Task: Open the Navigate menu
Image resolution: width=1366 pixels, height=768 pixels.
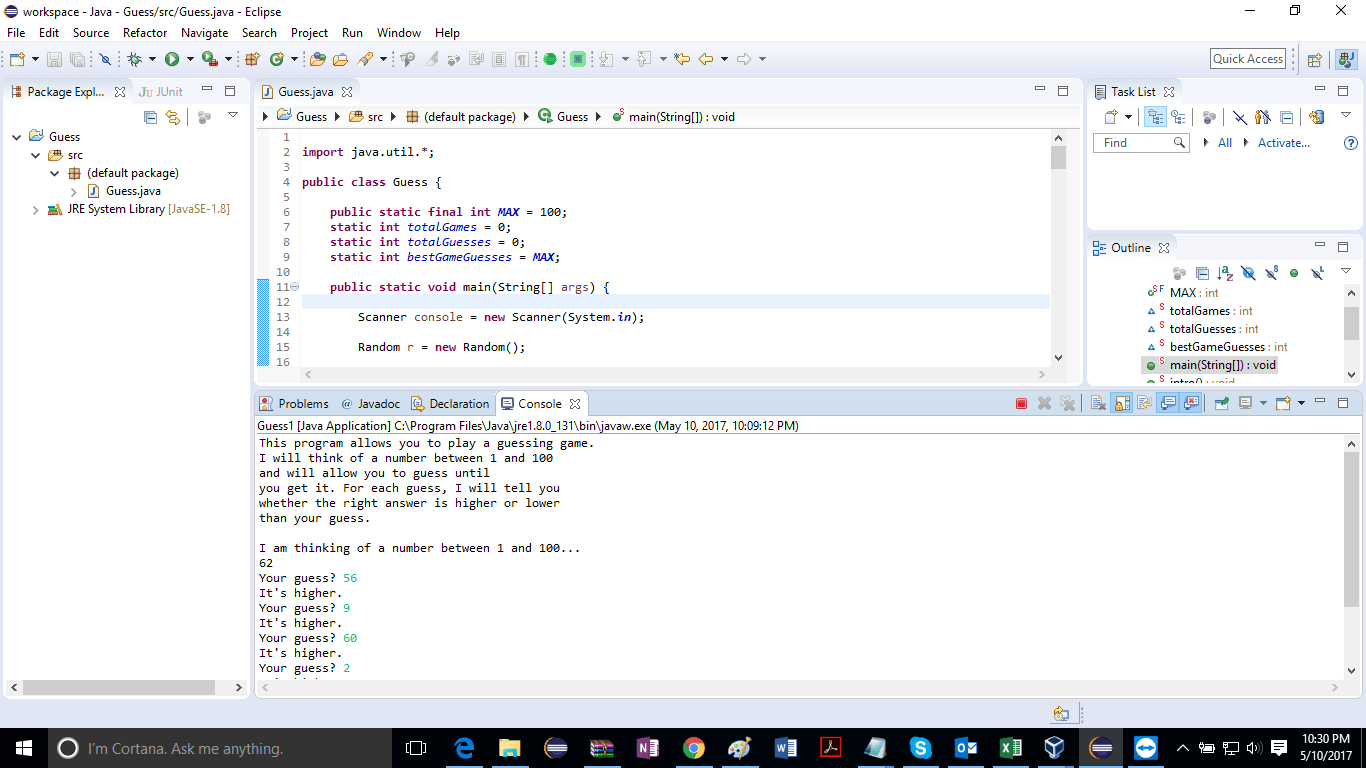Action: [204, 33]
